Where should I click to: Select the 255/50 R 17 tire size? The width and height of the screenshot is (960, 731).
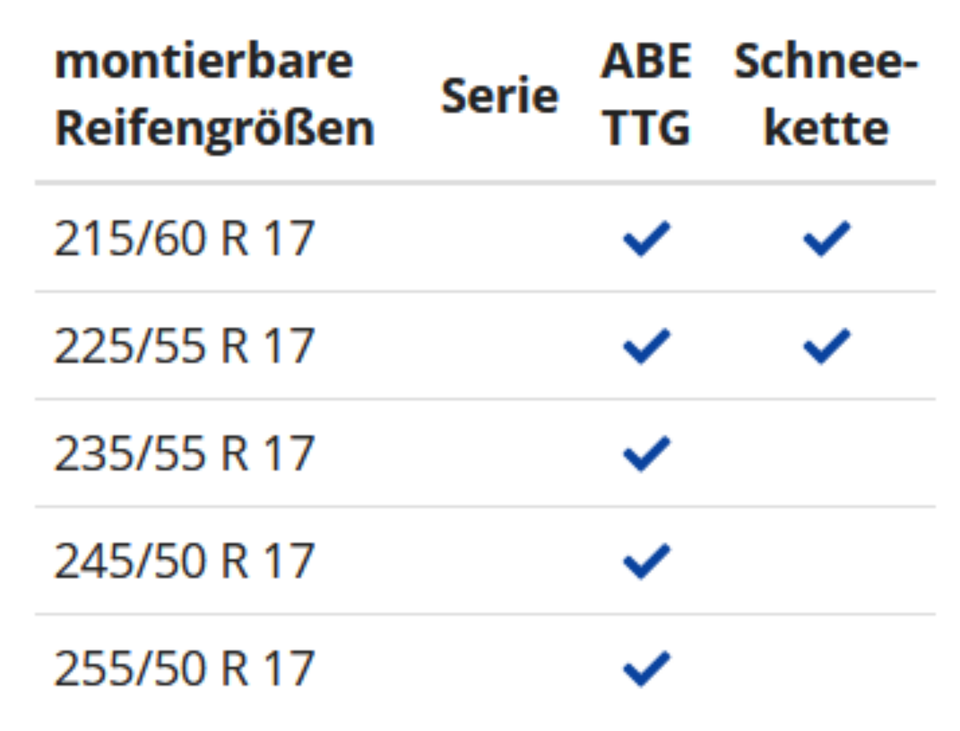coord(184,668)
